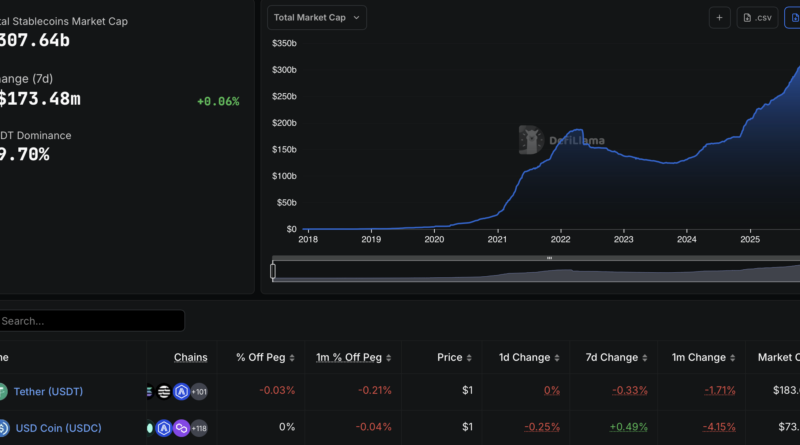The image size is (800, 445).
Task: Click the top center grip of range slider
Action: (x=549, y=259)
